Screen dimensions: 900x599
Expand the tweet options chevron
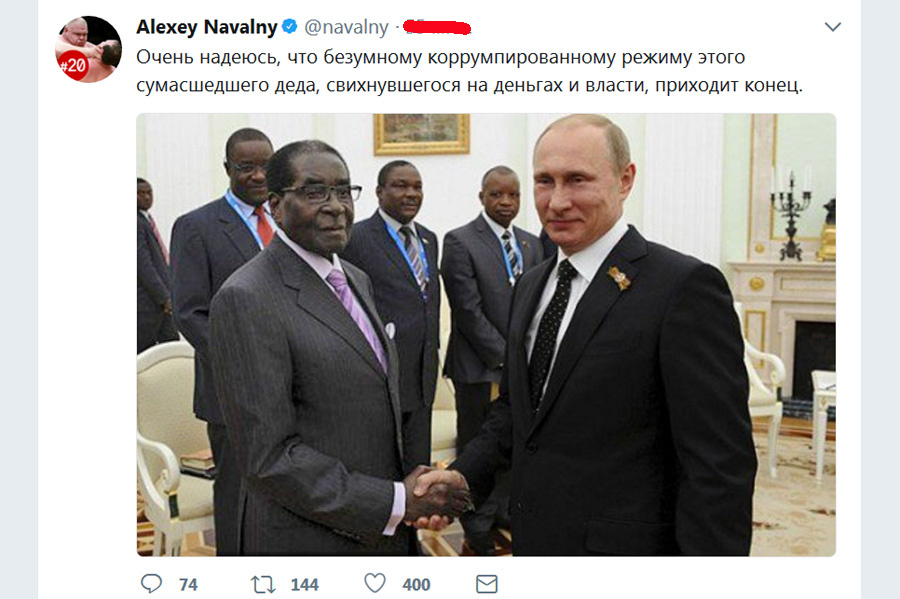(832, 26)
